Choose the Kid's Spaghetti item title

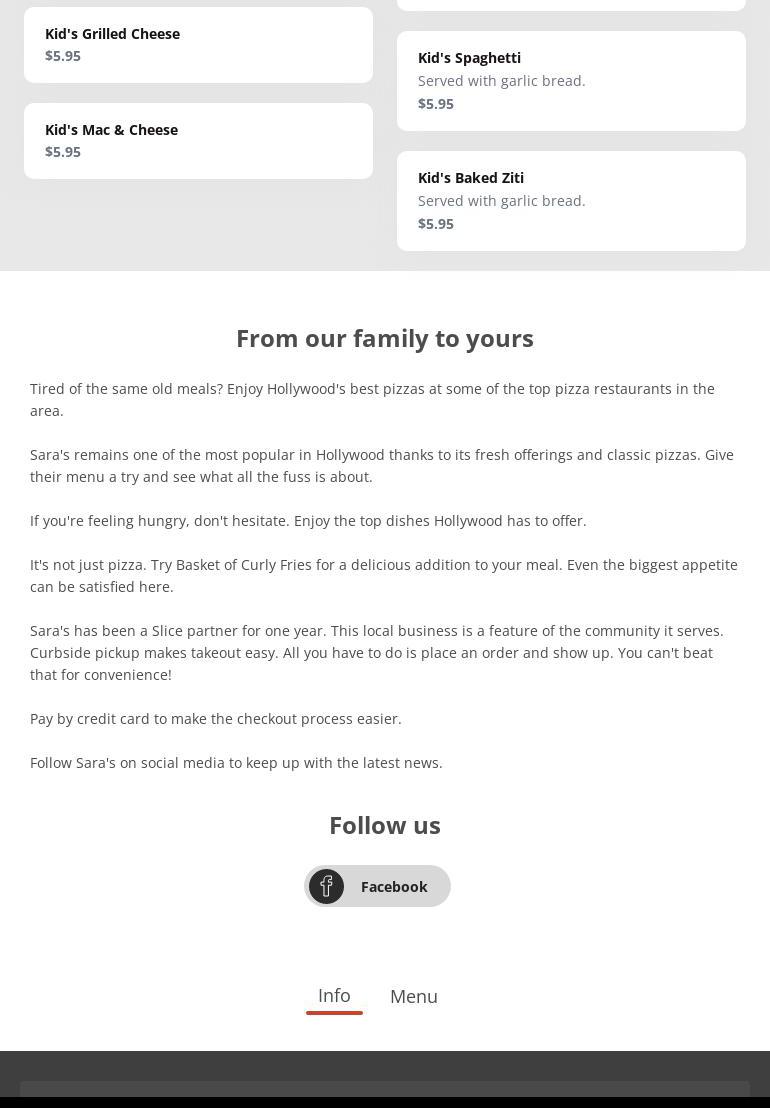(x=469, y=58)
